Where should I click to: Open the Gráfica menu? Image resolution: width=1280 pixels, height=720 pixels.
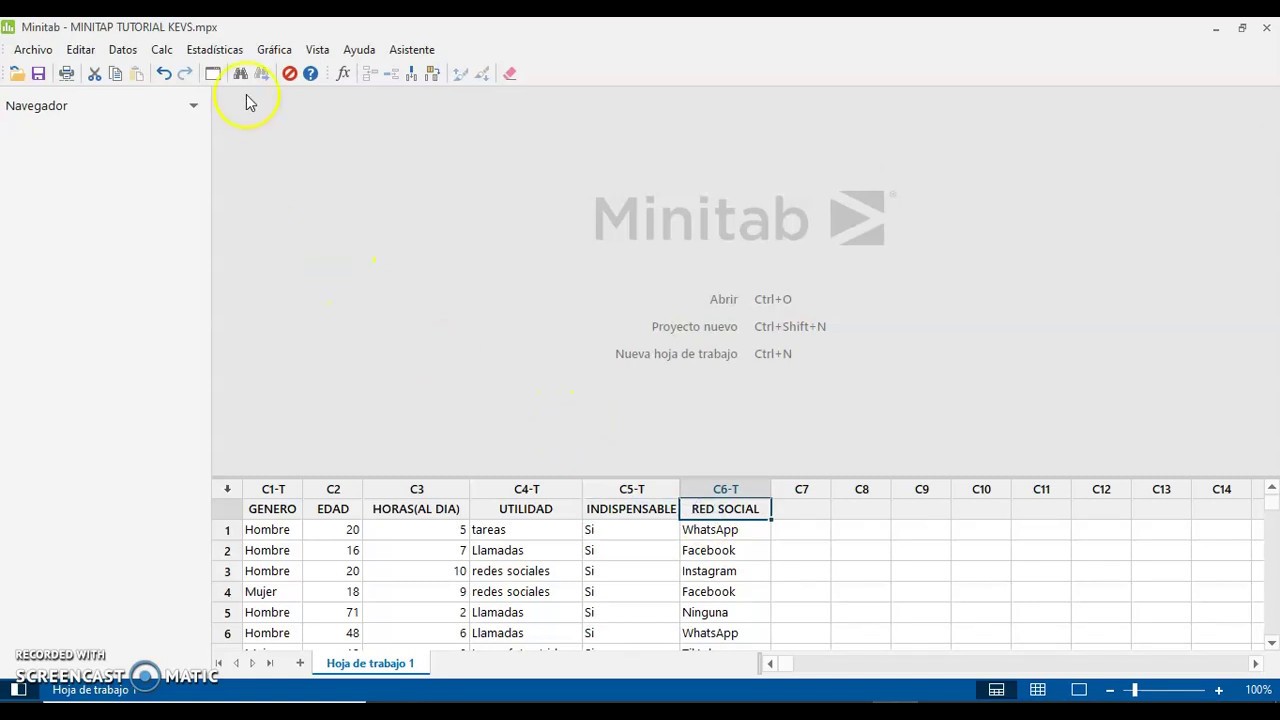coord(274,50)
